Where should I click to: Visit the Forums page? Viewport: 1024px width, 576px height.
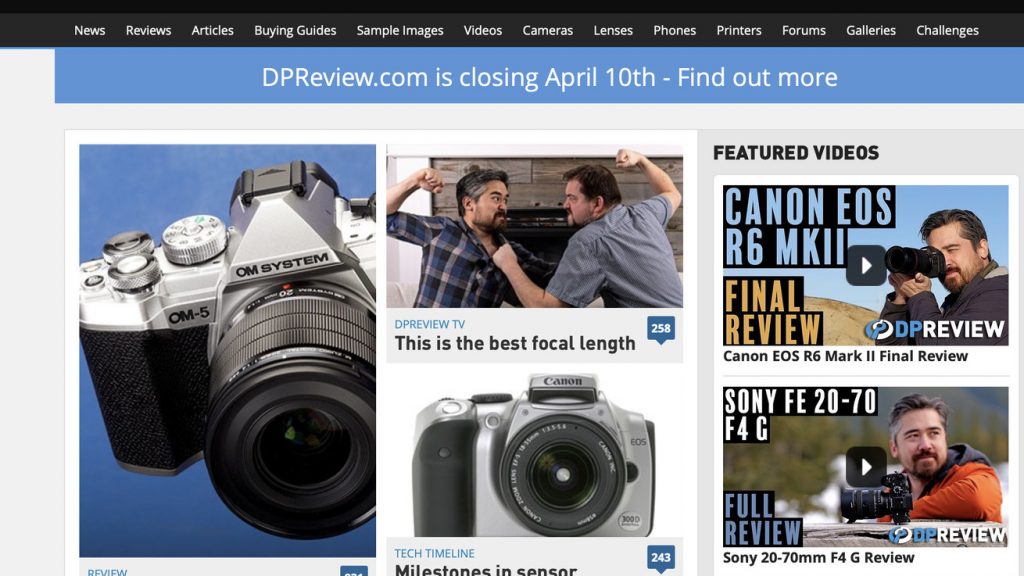pos(803,30)
